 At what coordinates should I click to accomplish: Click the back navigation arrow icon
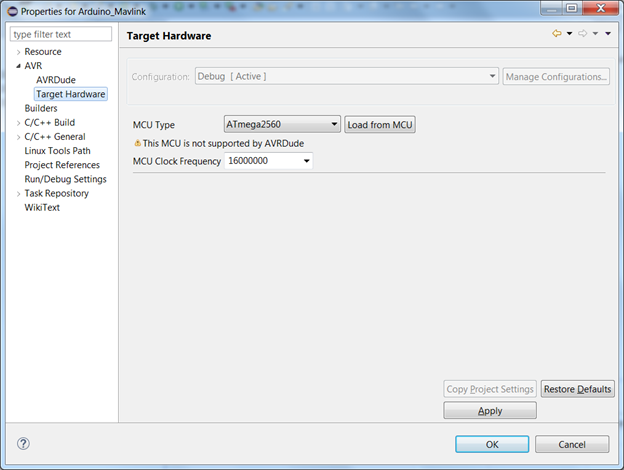557,34
